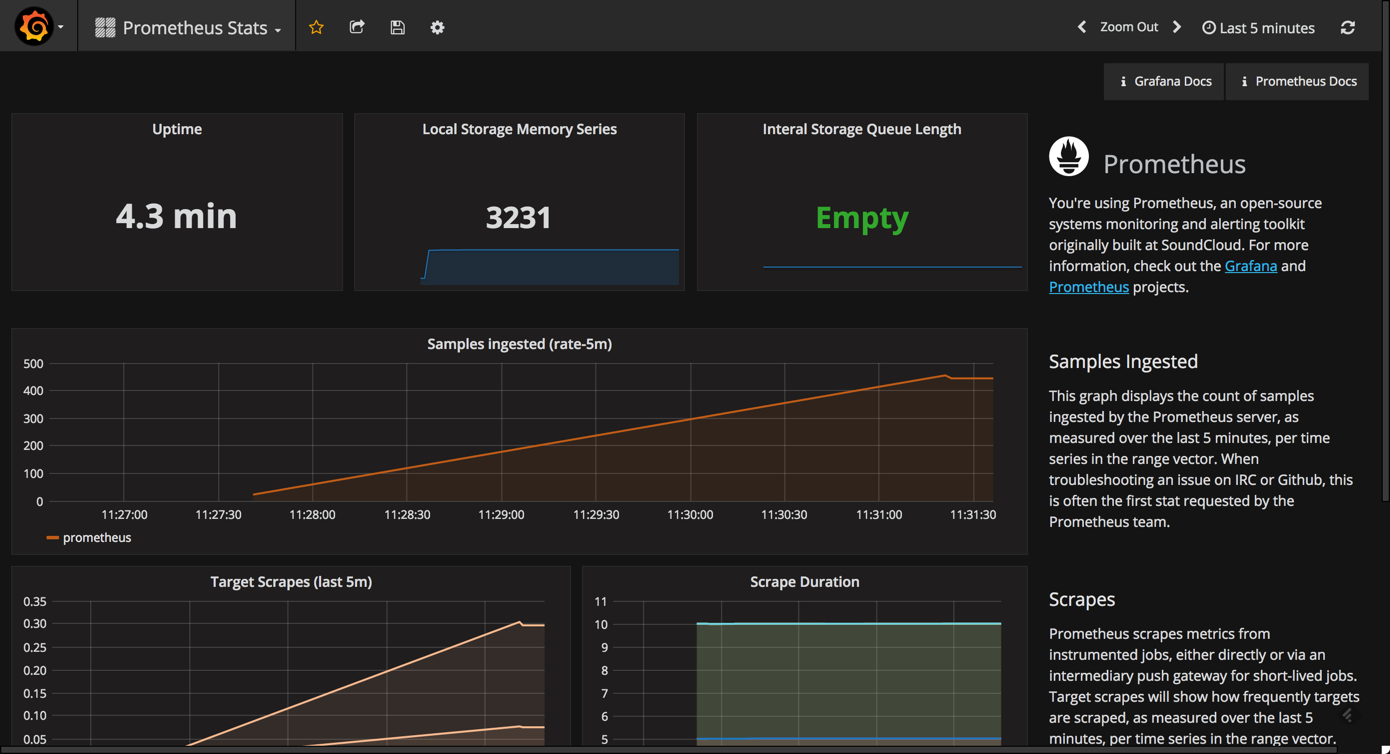Screen dimensions: 1390x754
Task: Open the Last 5 minutes time picker
Action: [1266, 27]
